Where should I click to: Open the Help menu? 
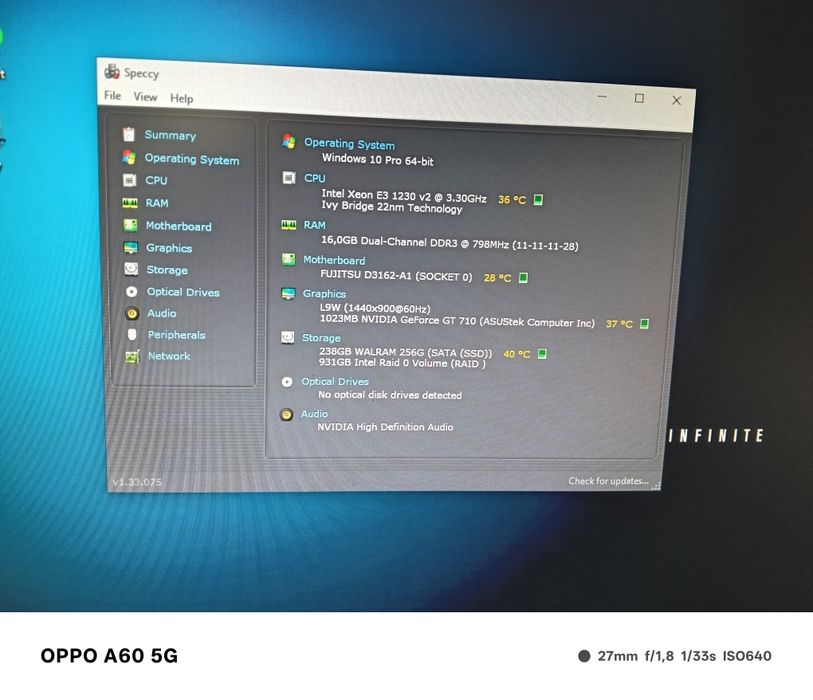pyautogui.click(x=181, y=99)
